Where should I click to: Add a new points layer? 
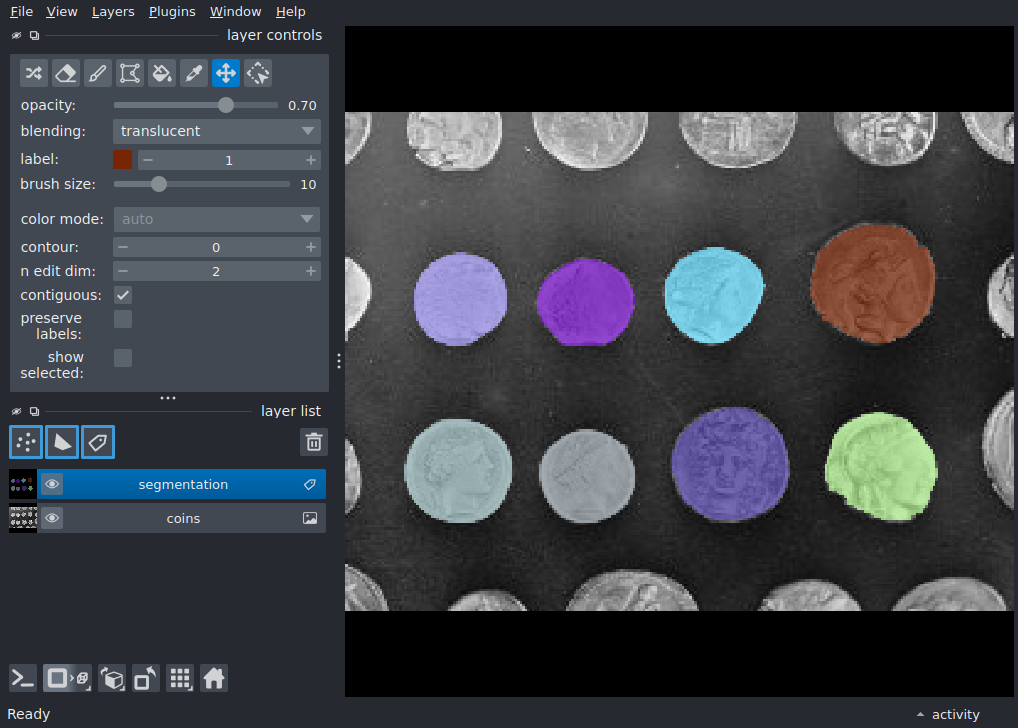(26, 442)
